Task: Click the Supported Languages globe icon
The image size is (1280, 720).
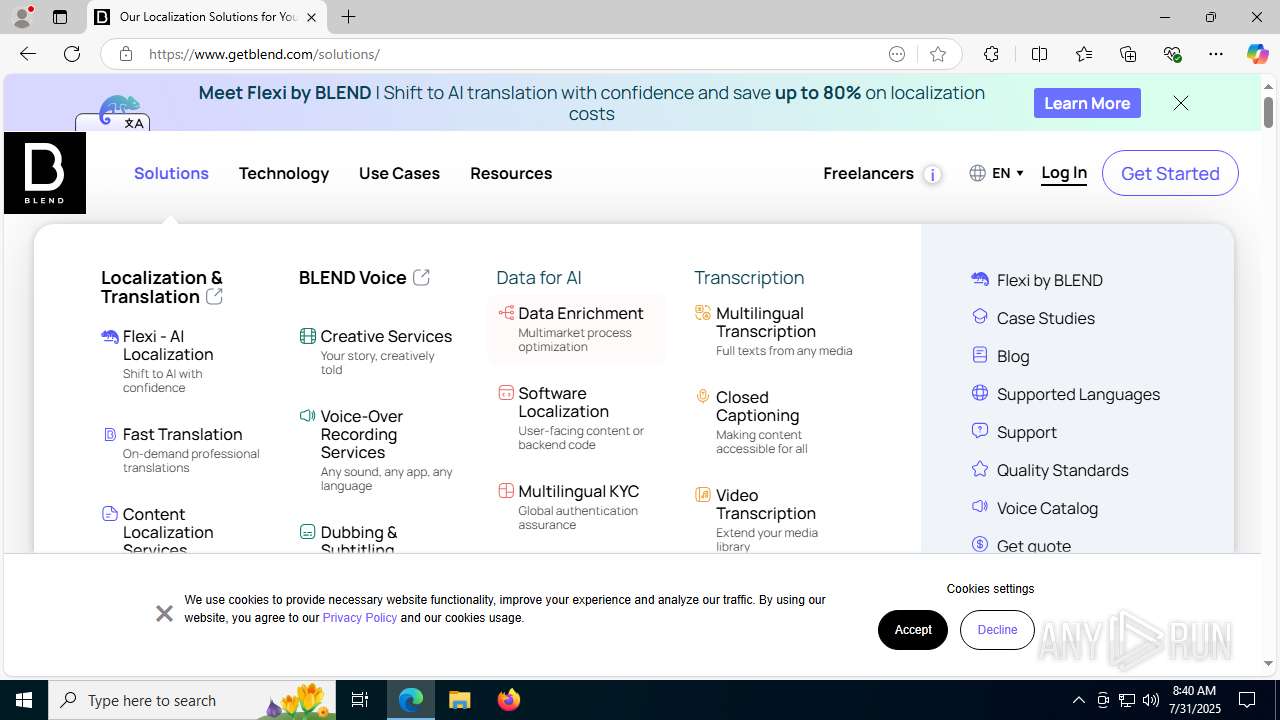Action: (x=980, y=393)
